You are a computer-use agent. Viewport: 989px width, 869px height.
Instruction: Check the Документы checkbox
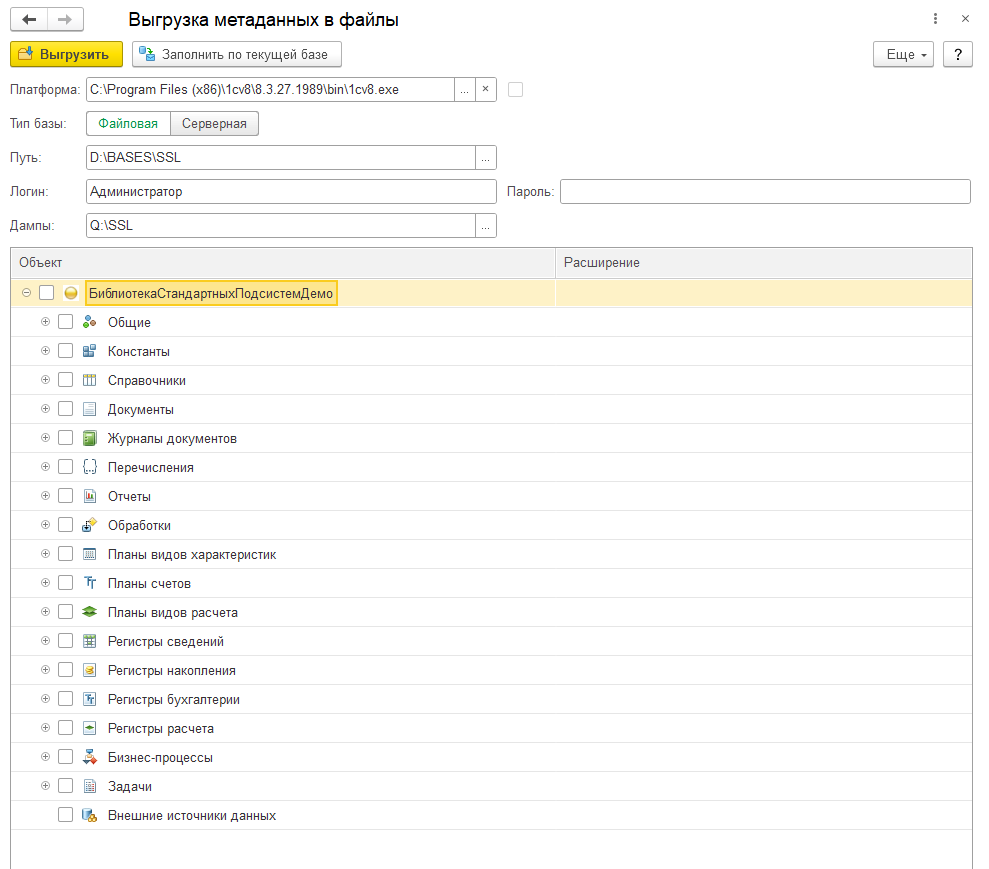(x=65, y=409)
